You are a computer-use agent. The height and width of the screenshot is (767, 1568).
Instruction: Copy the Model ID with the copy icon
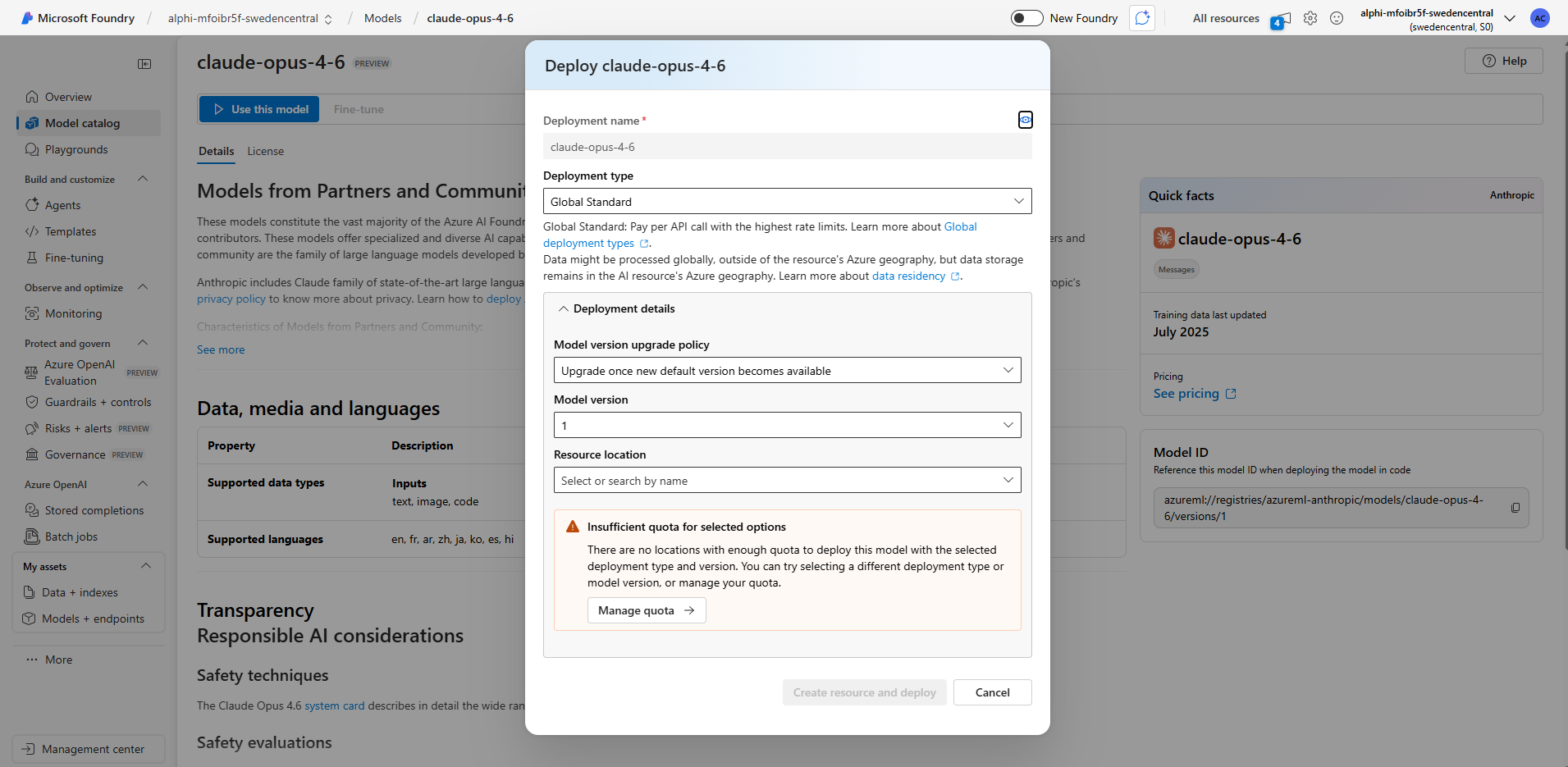click(1515, 508)
